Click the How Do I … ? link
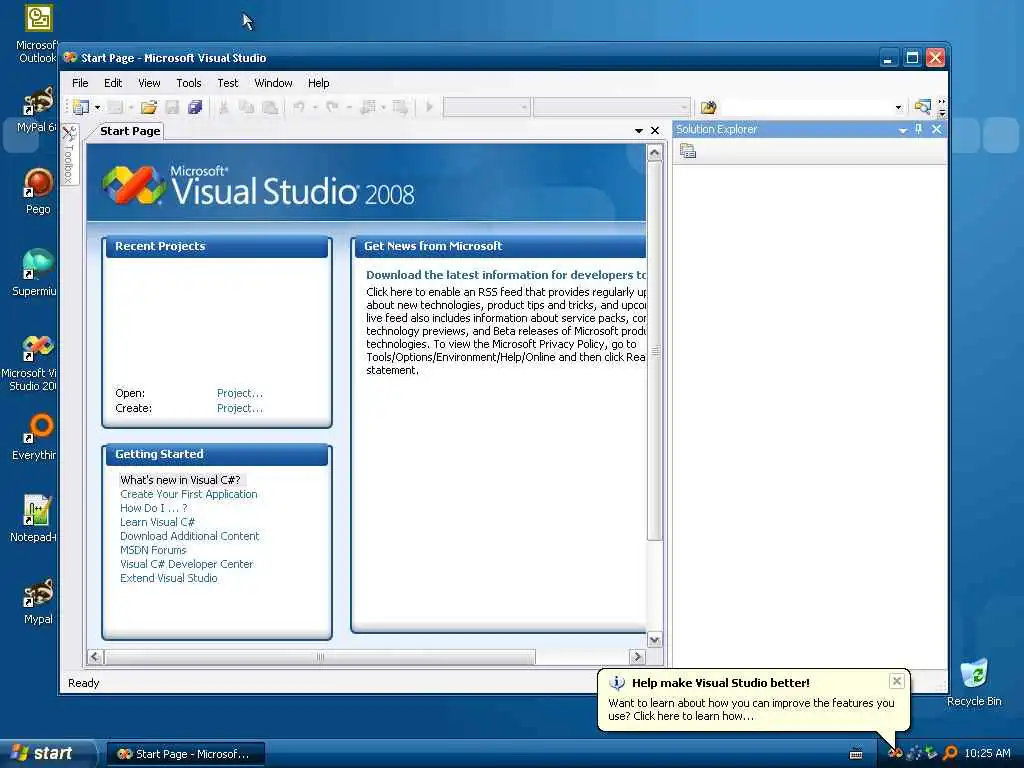Viewport: 1024px width, 768px height. point(153,508)
